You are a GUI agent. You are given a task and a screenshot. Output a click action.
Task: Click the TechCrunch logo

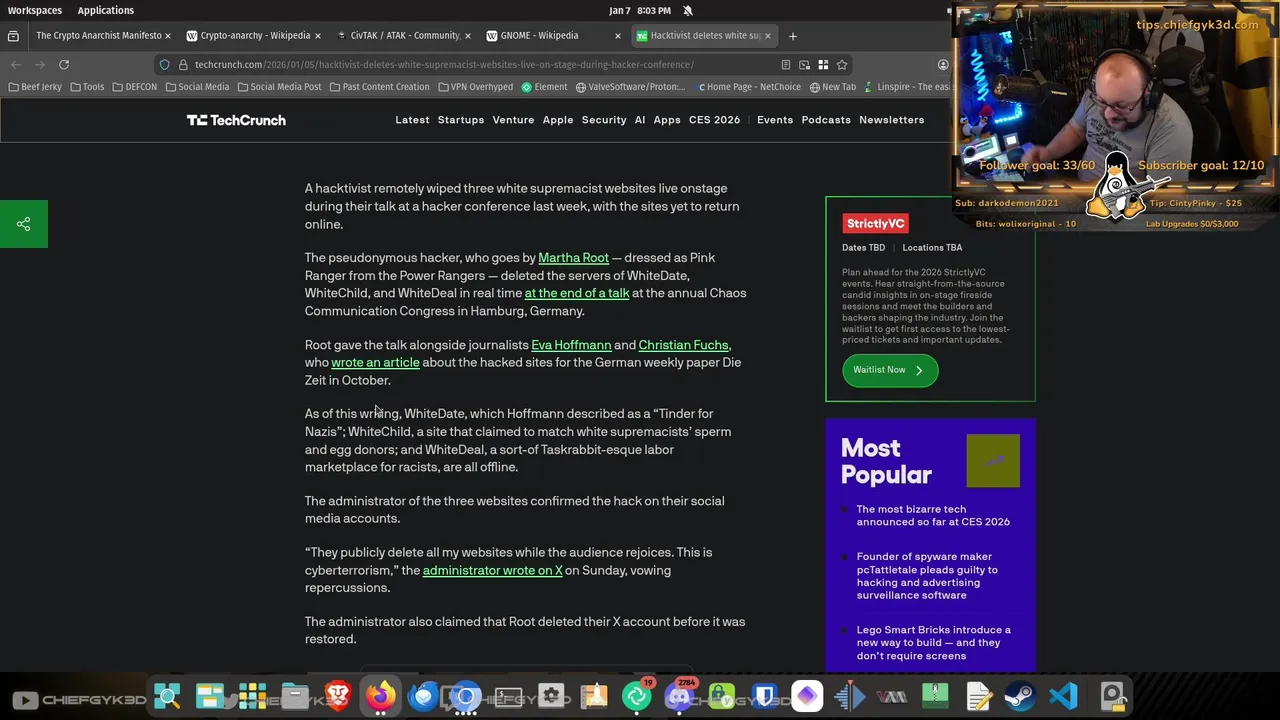coord(236,120)
